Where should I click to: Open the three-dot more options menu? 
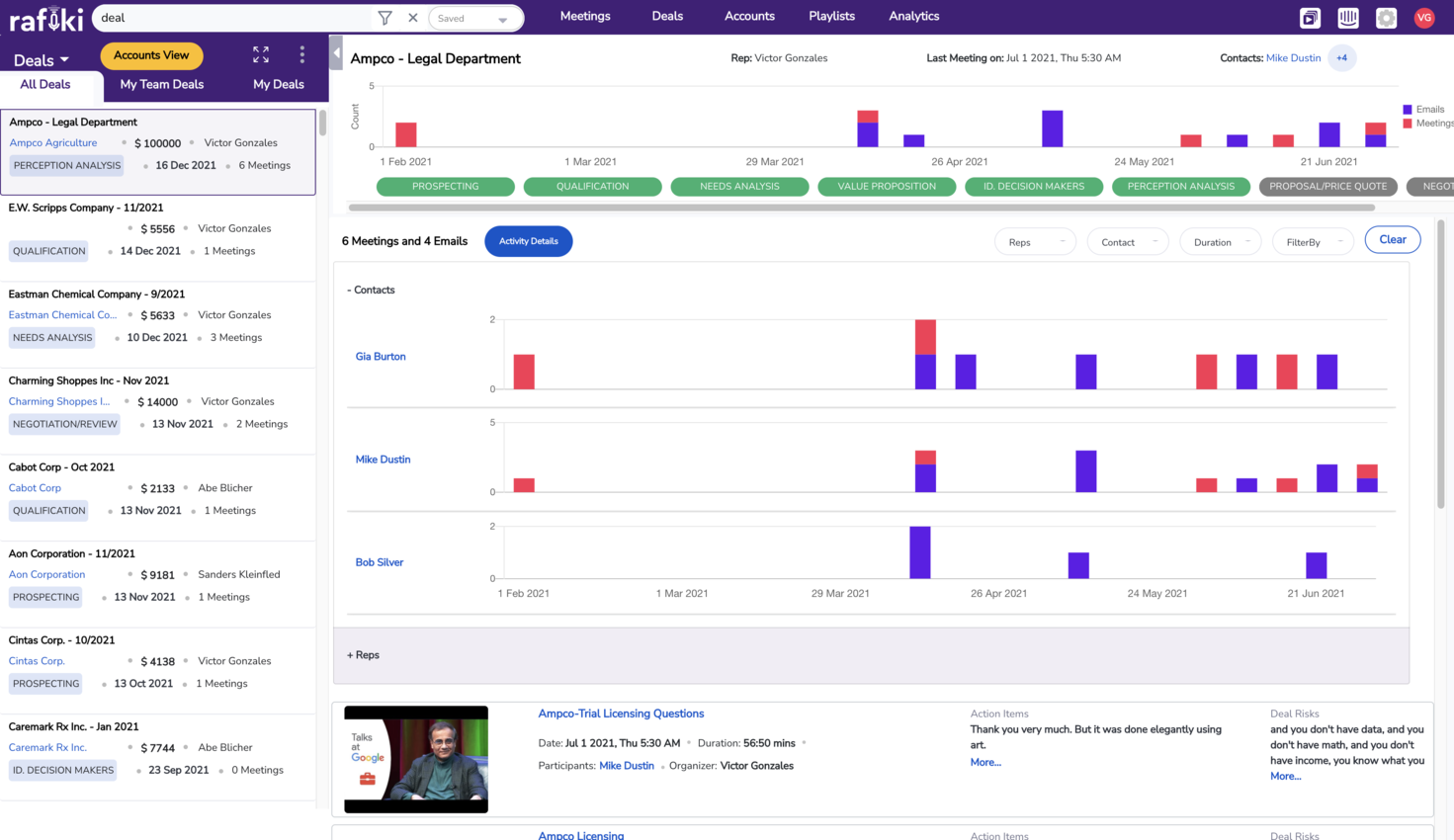[x=302, y=55]
